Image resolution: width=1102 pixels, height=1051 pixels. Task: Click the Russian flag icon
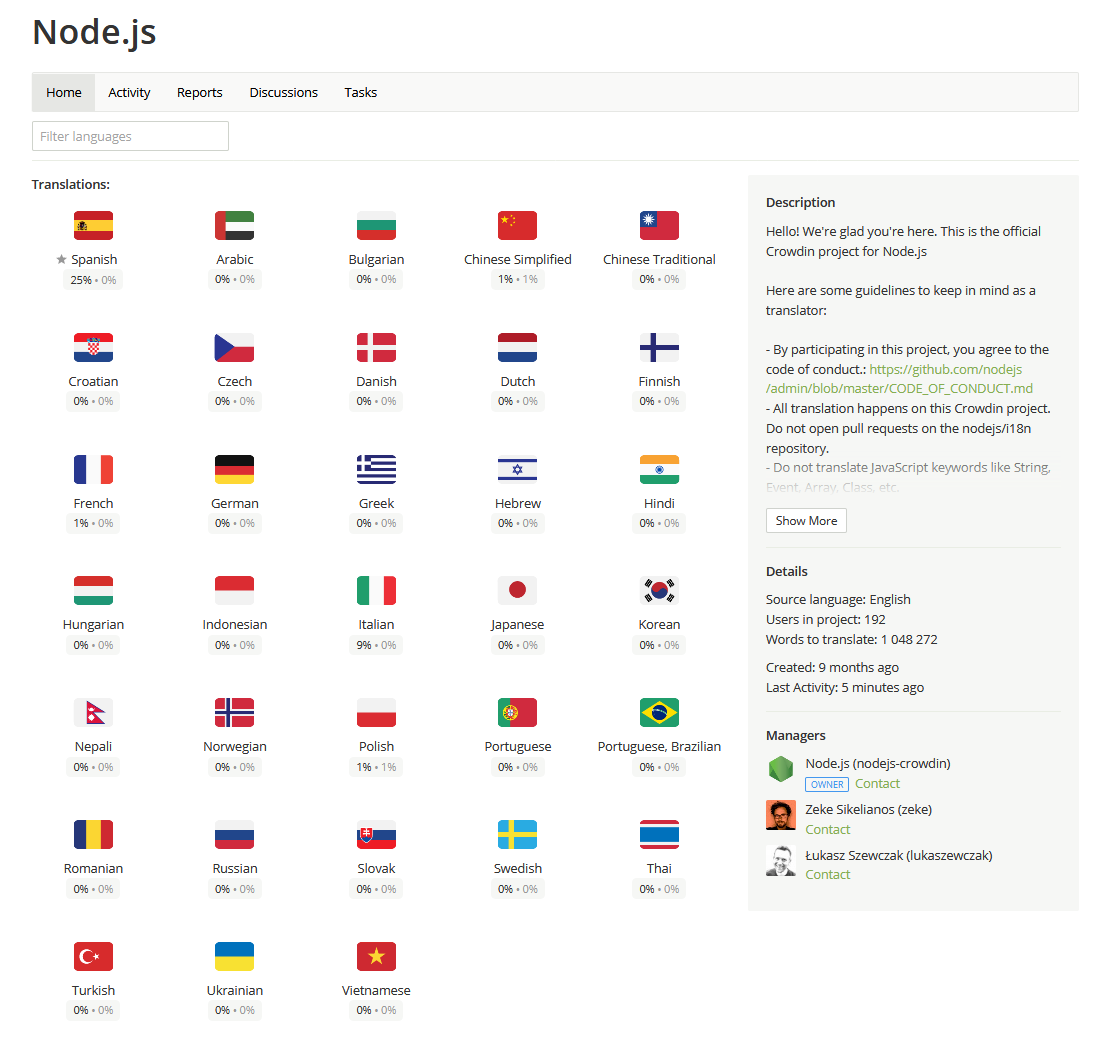click(235, 834)
